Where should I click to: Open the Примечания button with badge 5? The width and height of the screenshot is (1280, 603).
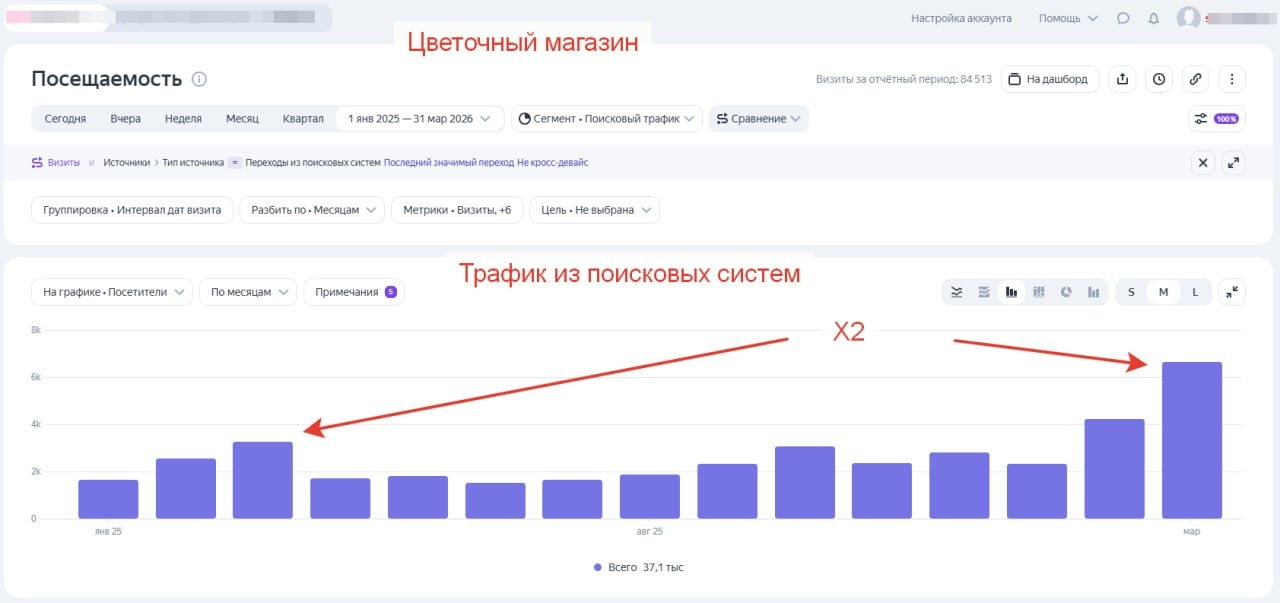[354, 292]
